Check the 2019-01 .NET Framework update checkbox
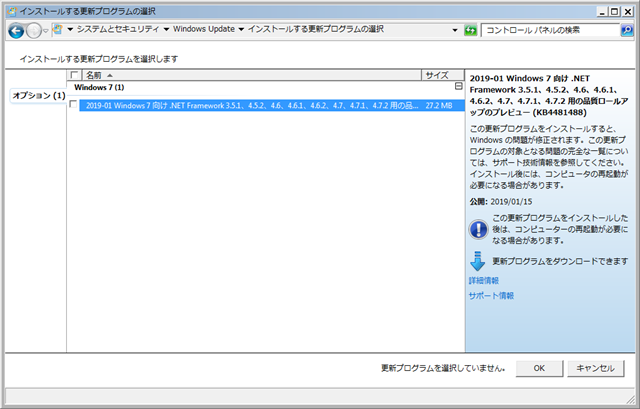 [x=73, y=104]
